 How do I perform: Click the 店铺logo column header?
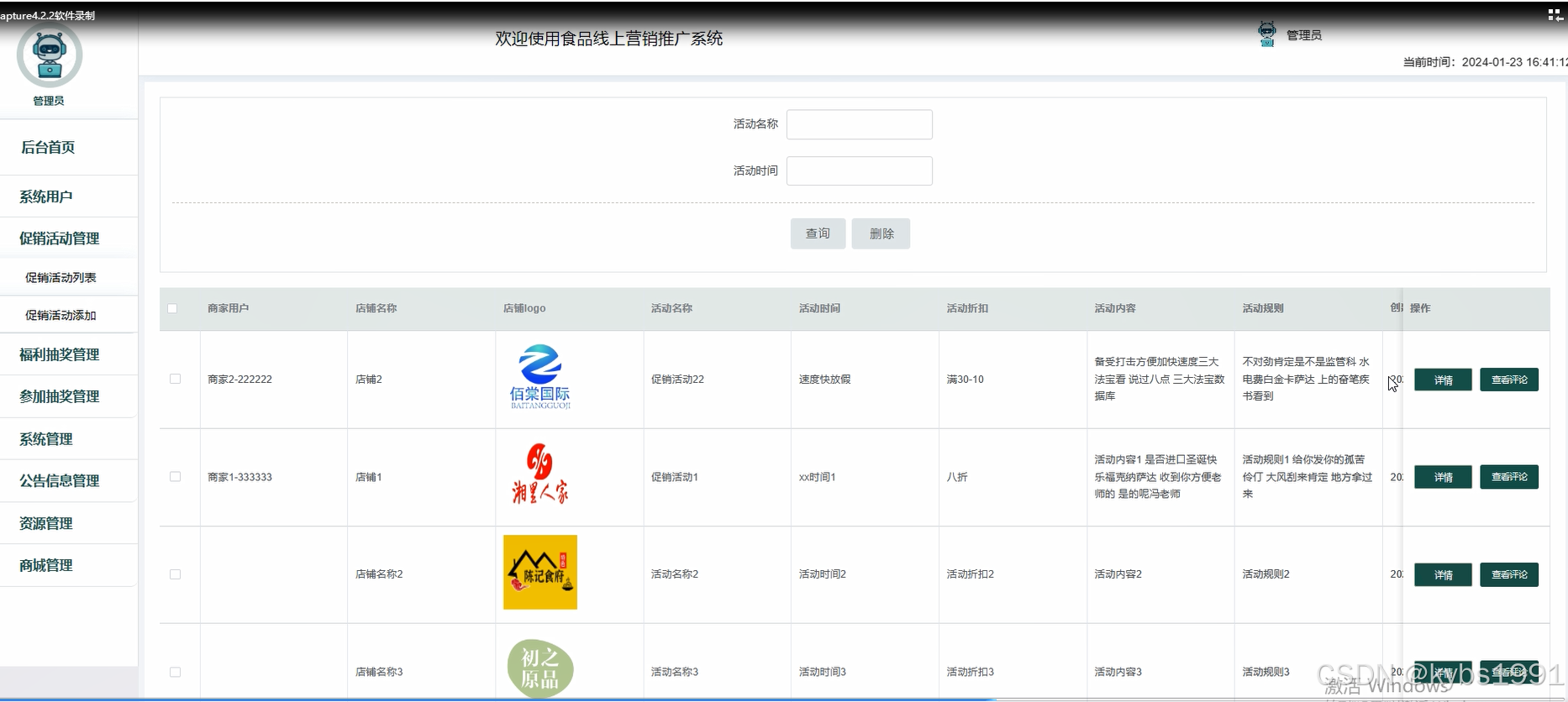point(524,308)
